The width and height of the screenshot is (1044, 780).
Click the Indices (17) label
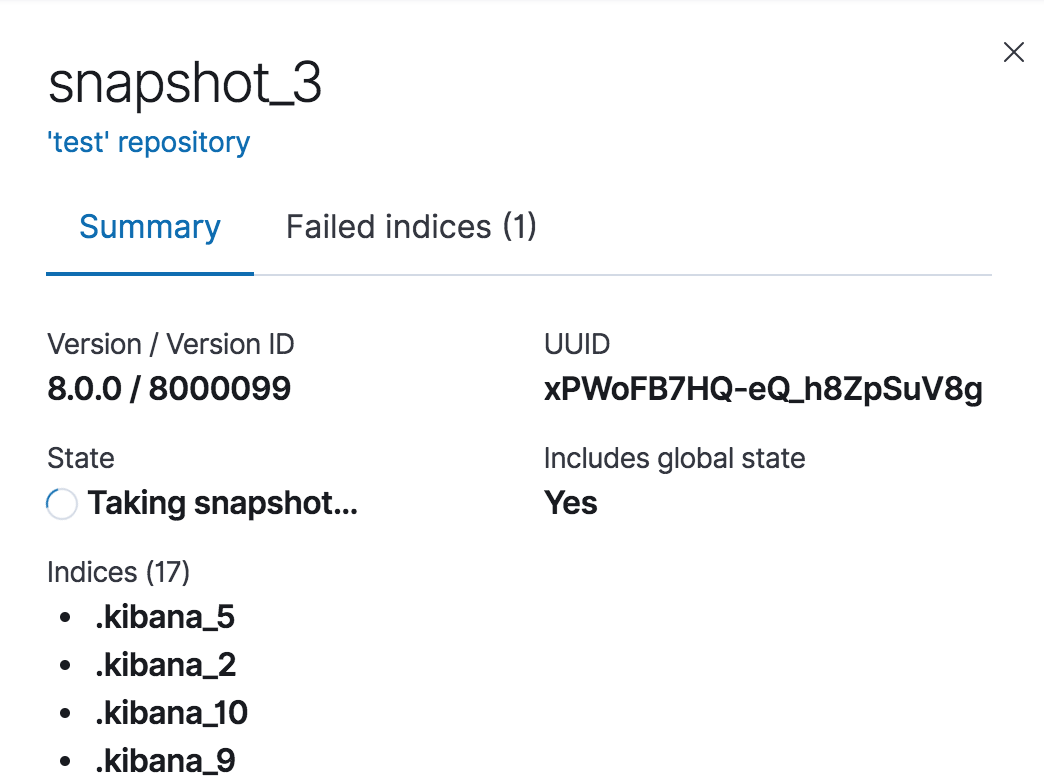tap(118, 572)
